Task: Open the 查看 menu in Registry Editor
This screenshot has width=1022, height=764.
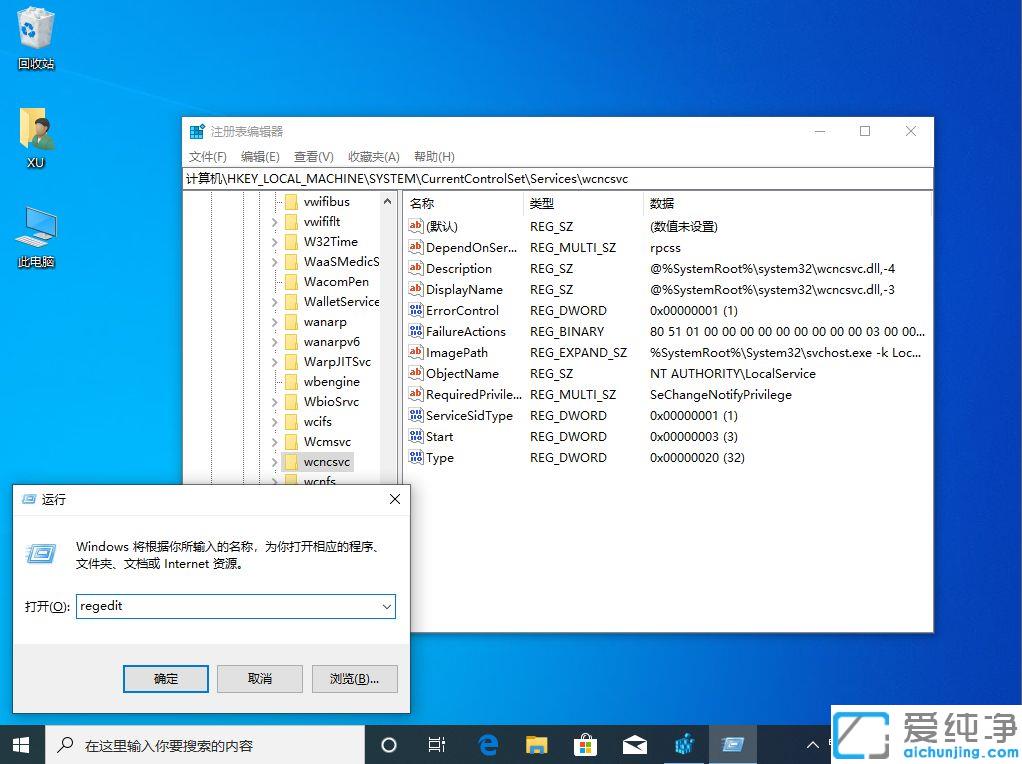Action: coord(313,156)
